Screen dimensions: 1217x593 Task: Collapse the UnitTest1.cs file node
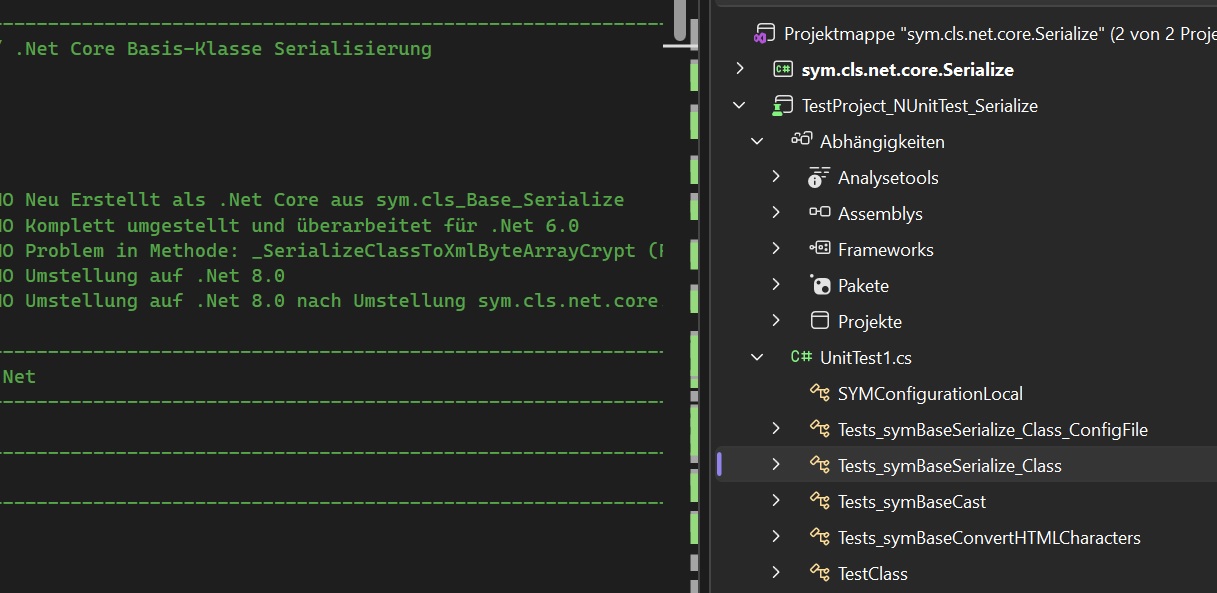[757, 357]
